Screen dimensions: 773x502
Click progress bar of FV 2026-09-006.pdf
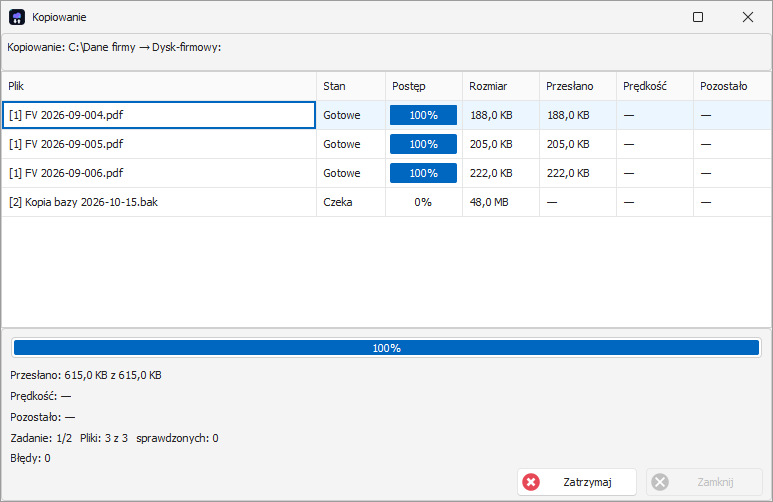click(x=423, y=173)
